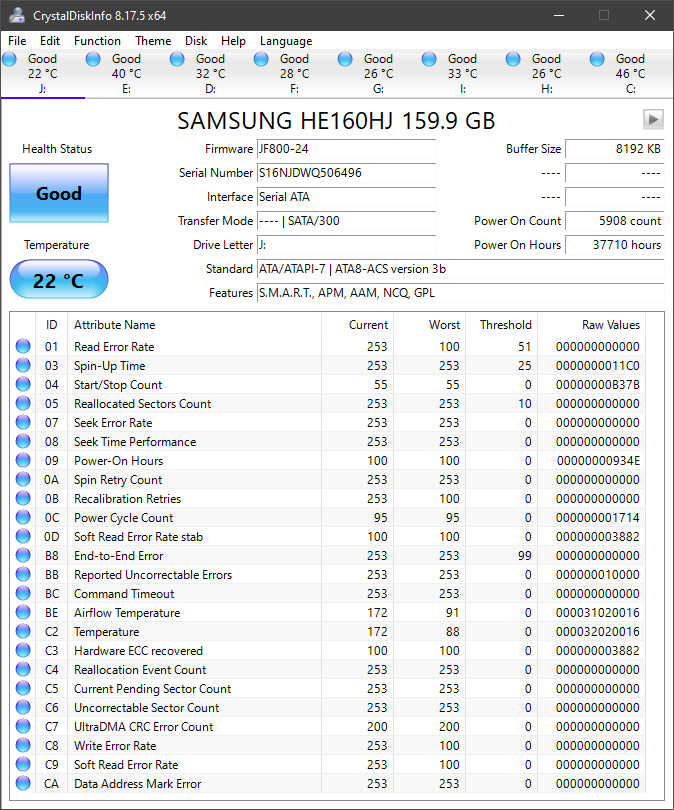The height and width of the screenshot is (810, 674).
Task: Click the Threshold column header
Action: [x=501, y=325]
